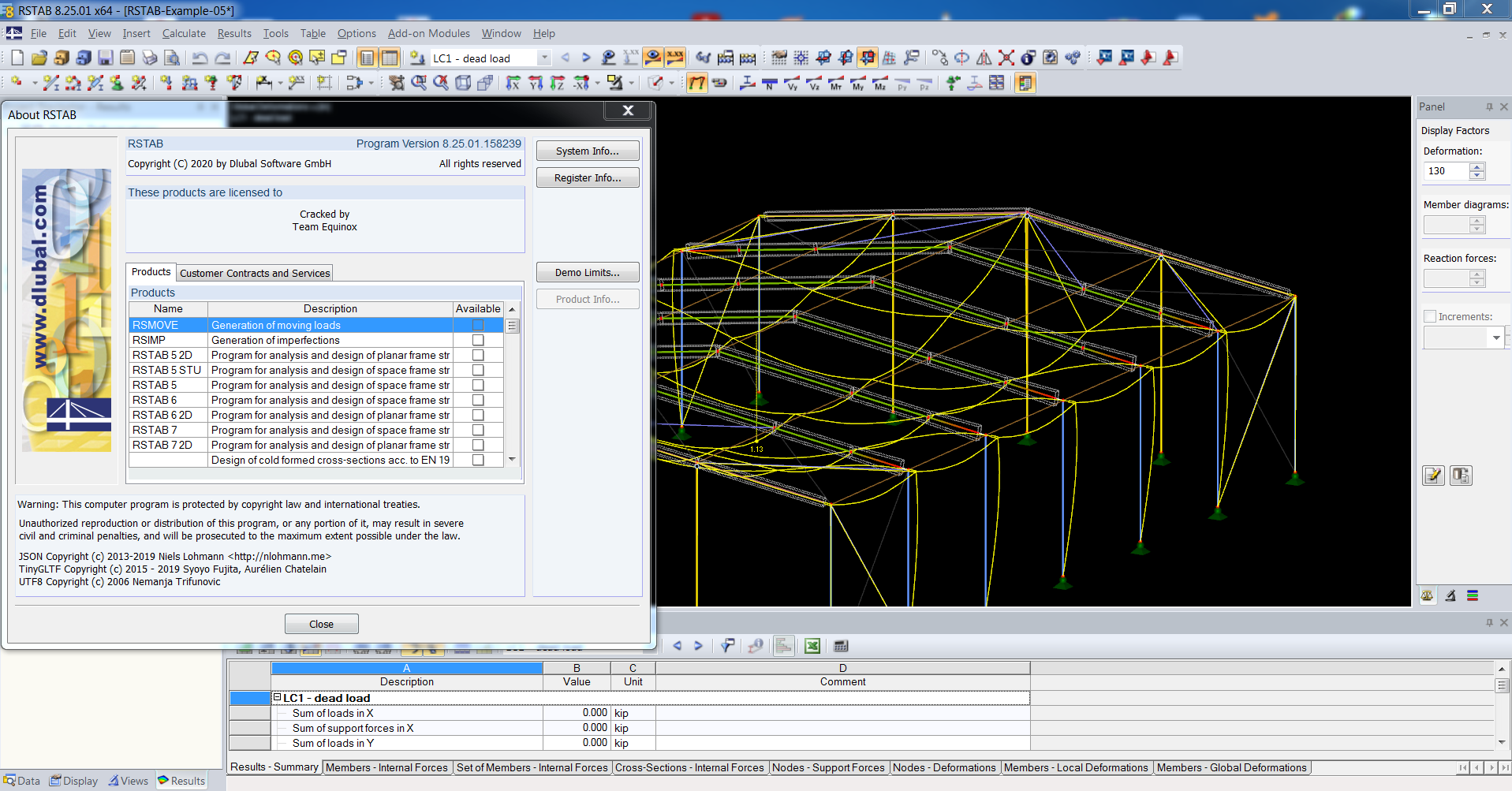Click the Export to Excel icon

tap(812, 646)
